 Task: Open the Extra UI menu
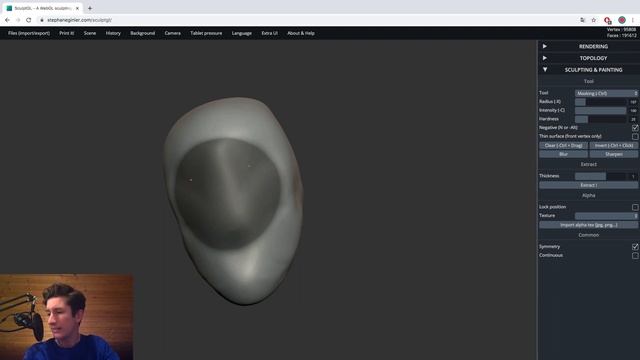click(269, 33)
